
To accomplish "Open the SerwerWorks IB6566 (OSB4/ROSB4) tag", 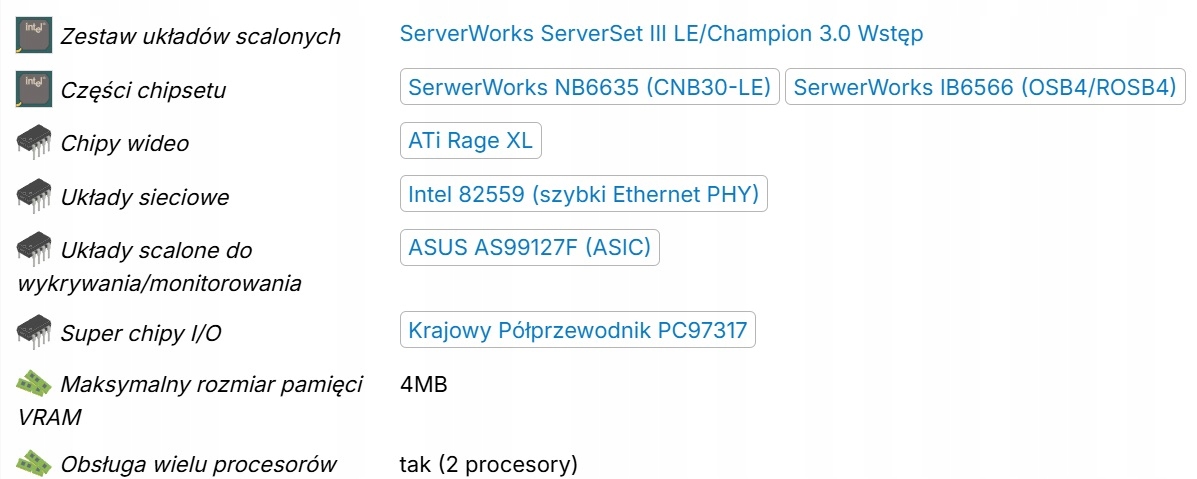I will point(985,87).
